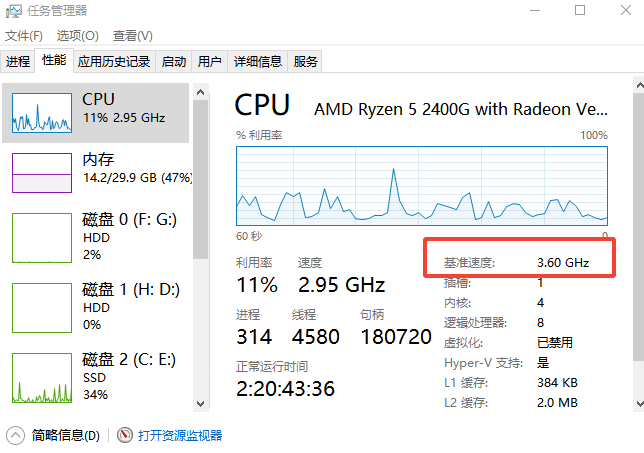This screenshot has height=453, width=644.
Task: Open 磁盘 0 (F: G:) performance view
Action: (x=97, y=237)
